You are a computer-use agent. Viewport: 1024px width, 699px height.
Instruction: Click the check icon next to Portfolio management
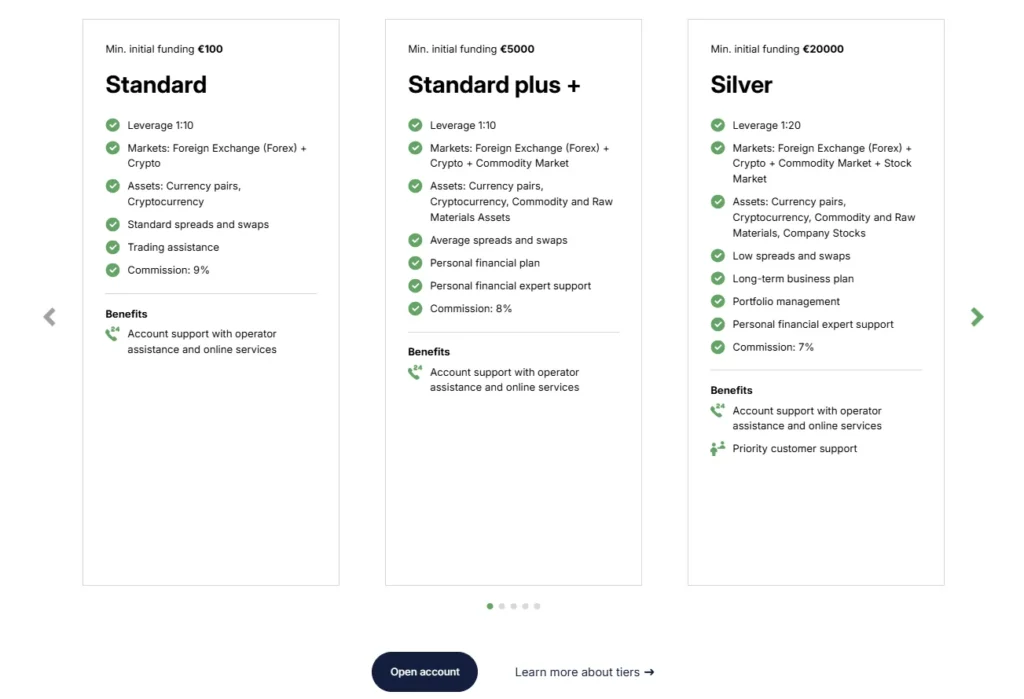[717, 301]
